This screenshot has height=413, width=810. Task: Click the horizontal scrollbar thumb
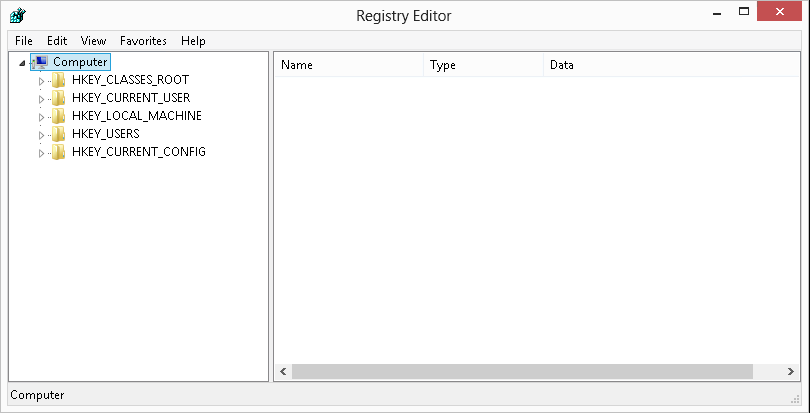click(522, 371)
